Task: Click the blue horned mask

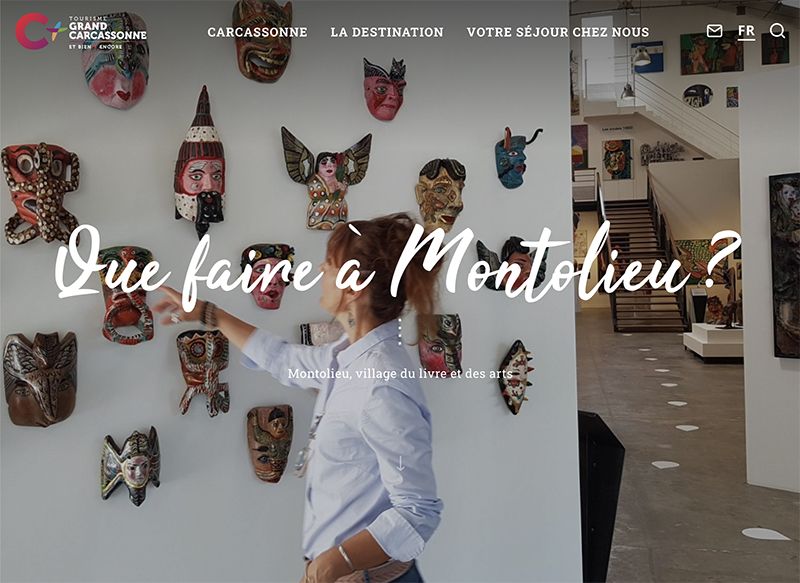Action: (x=514, y=158)
